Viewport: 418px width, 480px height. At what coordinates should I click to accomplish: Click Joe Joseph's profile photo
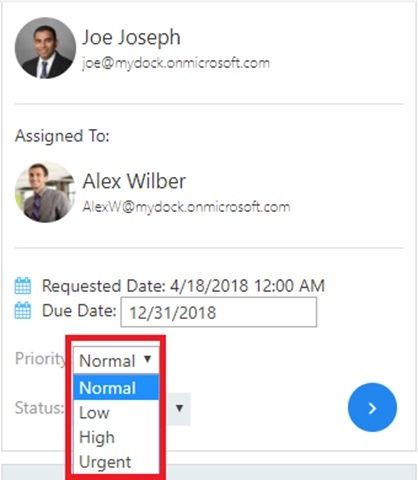click(x=45, y=48)
